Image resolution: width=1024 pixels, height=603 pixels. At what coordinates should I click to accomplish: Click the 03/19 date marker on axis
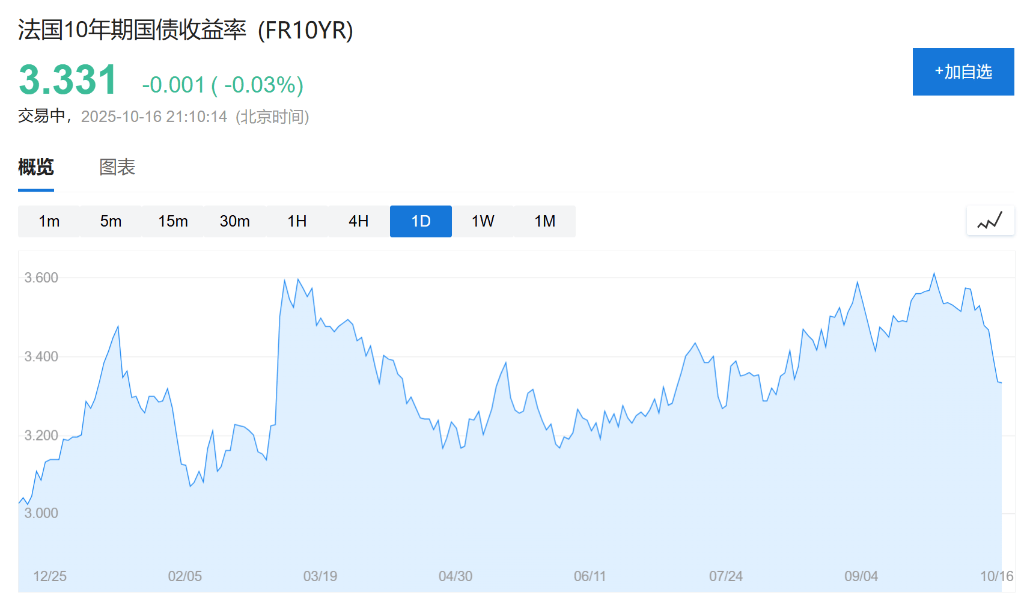click(320, 576)
